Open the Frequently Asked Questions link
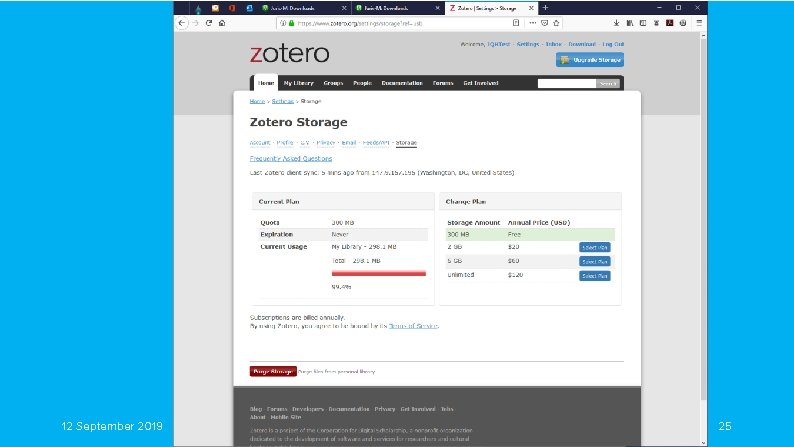794x447 pixels. point(291,158)
